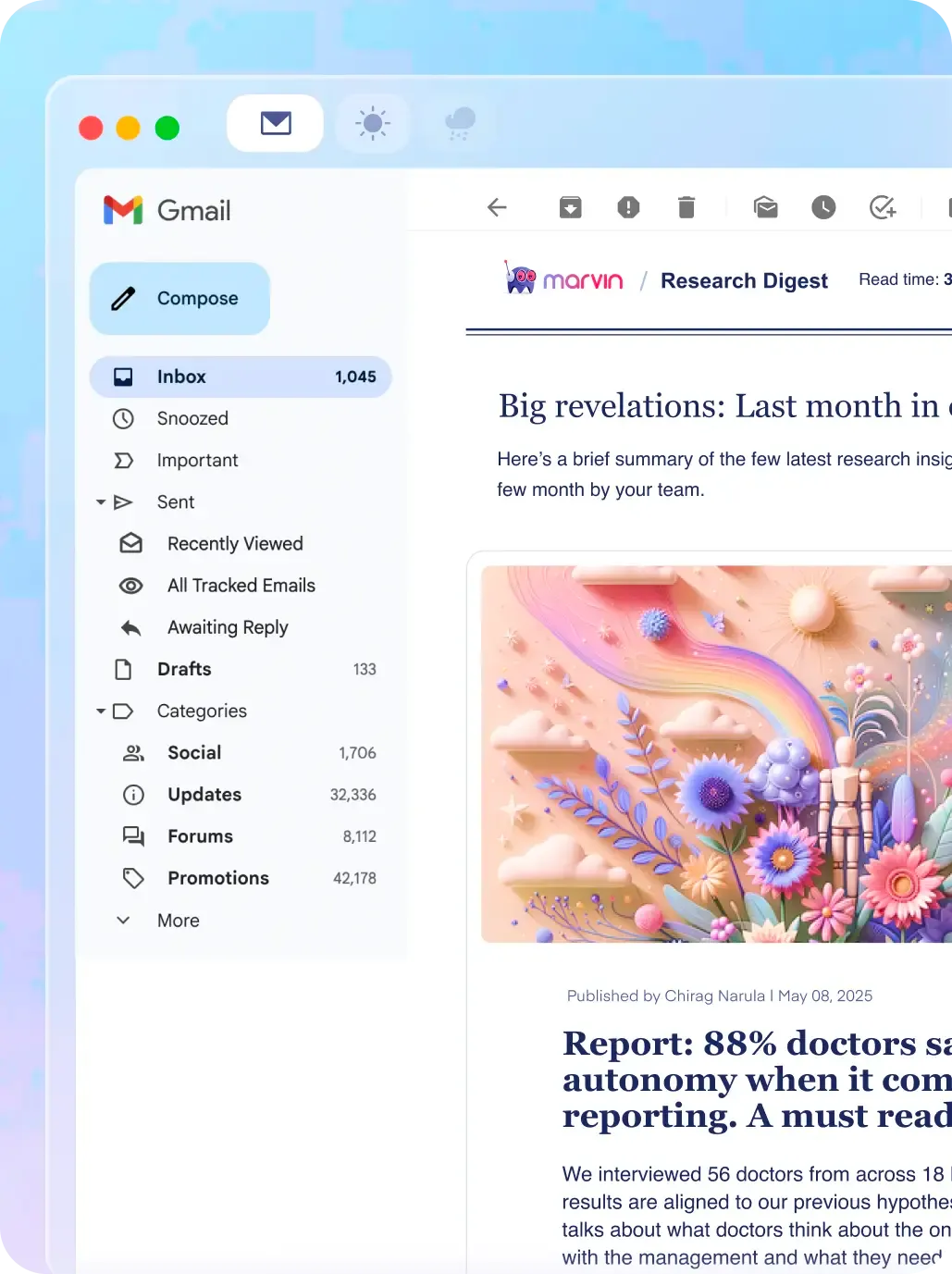Collapse the Categories section arrow
Screen dimensions: 952x1274
[101, 711]
